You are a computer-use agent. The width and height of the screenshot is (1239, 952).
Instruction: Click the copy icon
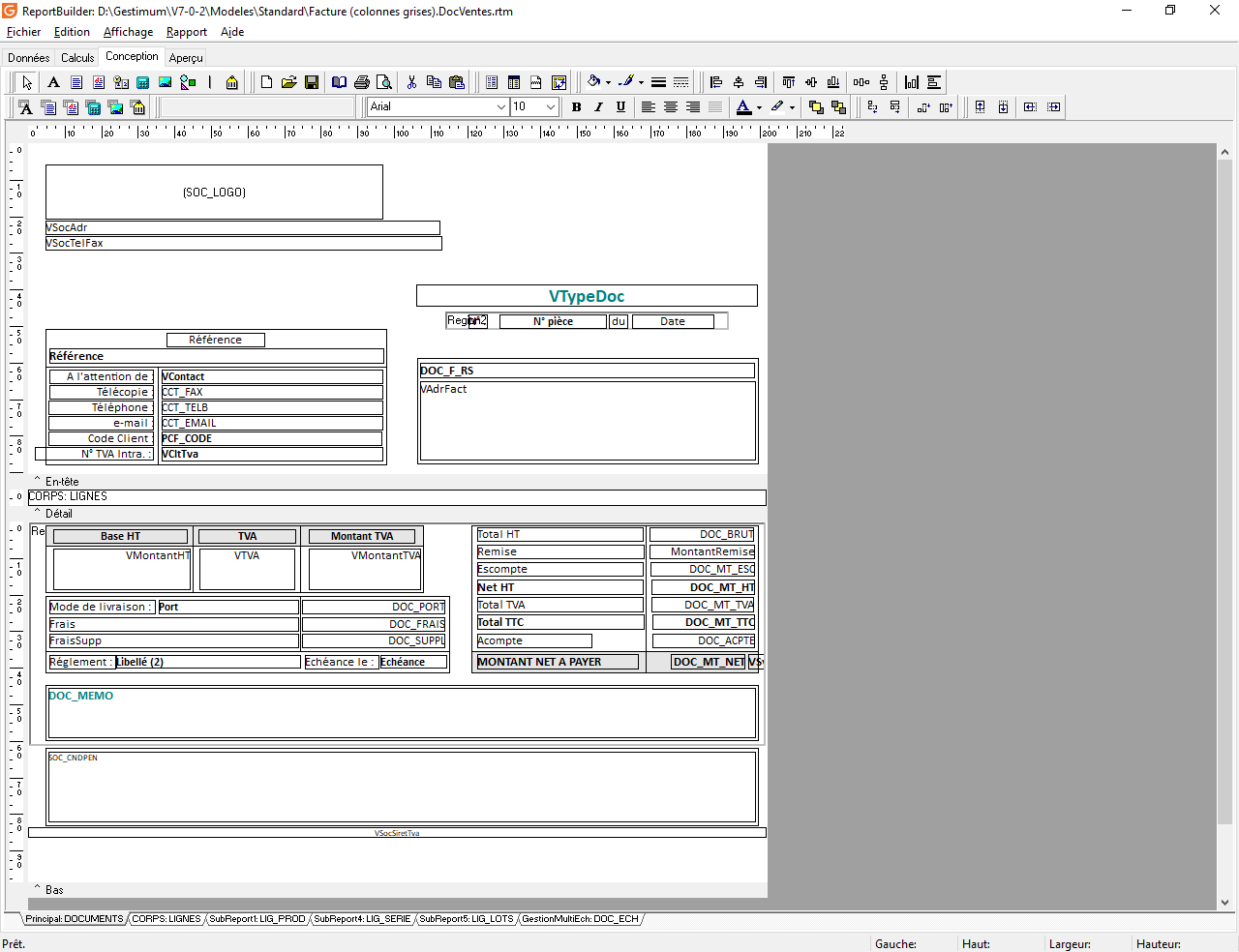[434, 82]
